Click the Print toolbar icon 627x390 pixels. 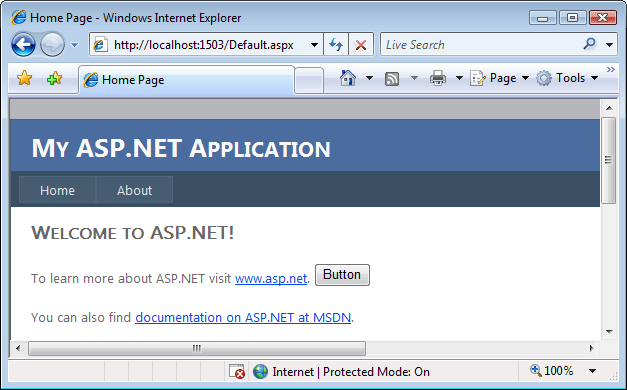438,78
